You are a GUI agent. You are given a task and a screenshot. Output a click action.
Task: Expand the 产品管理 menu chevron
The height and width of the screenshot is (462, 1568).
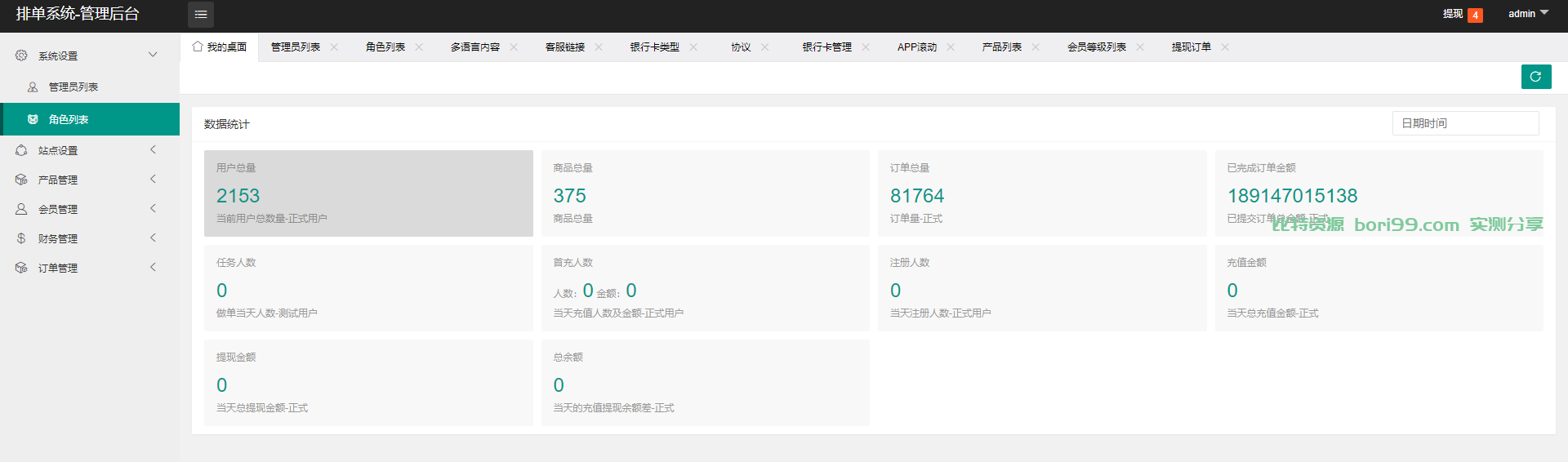pos(153,179)
